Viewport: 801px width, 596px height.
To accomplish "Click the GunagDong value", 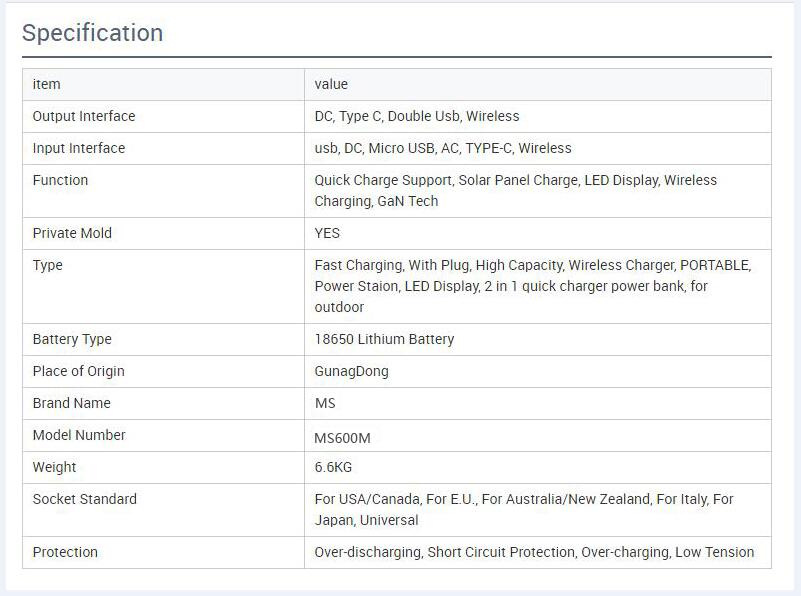I will (x=351, y=371).
